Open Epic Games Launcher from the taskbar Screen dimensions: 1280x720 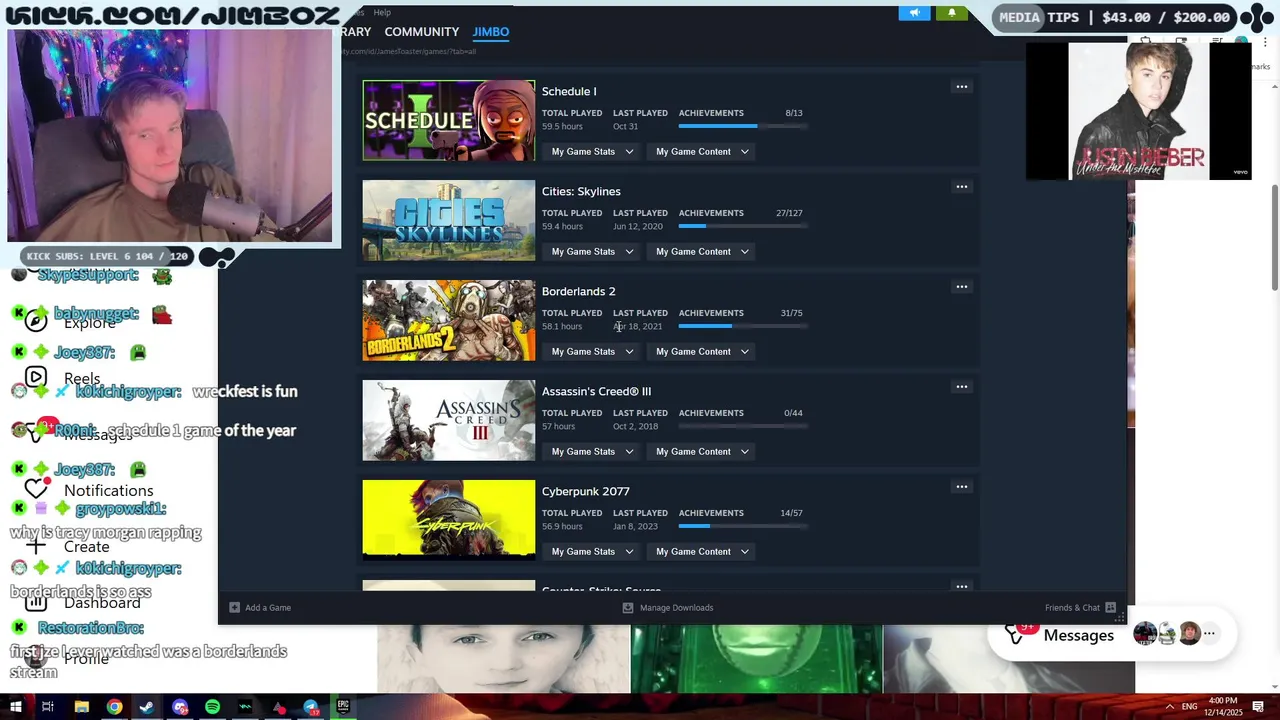pyautogui.click(x=343, y=707)
